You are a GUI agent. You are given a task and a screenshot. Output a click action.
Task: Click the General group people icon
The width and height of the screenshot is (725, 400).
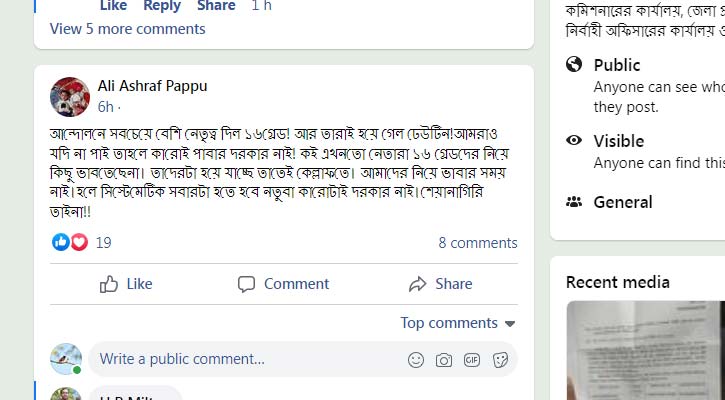[574, 202]
